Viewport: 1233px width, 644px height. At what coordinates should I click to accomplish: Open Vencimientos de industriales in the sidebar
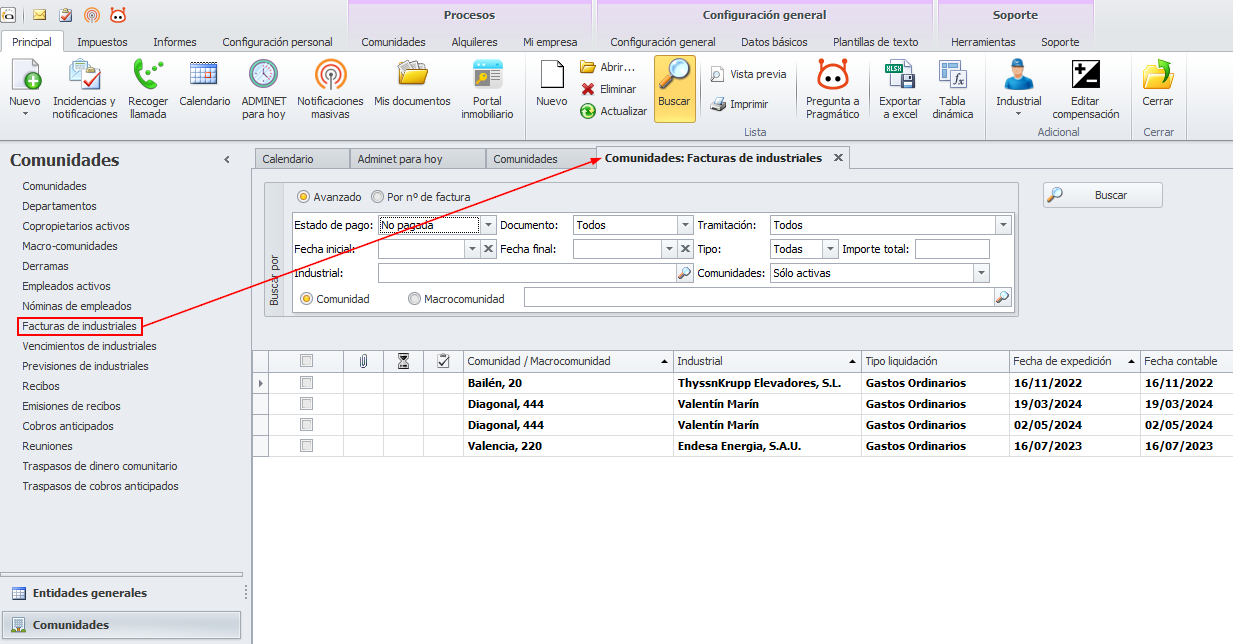tap(89, 346)
